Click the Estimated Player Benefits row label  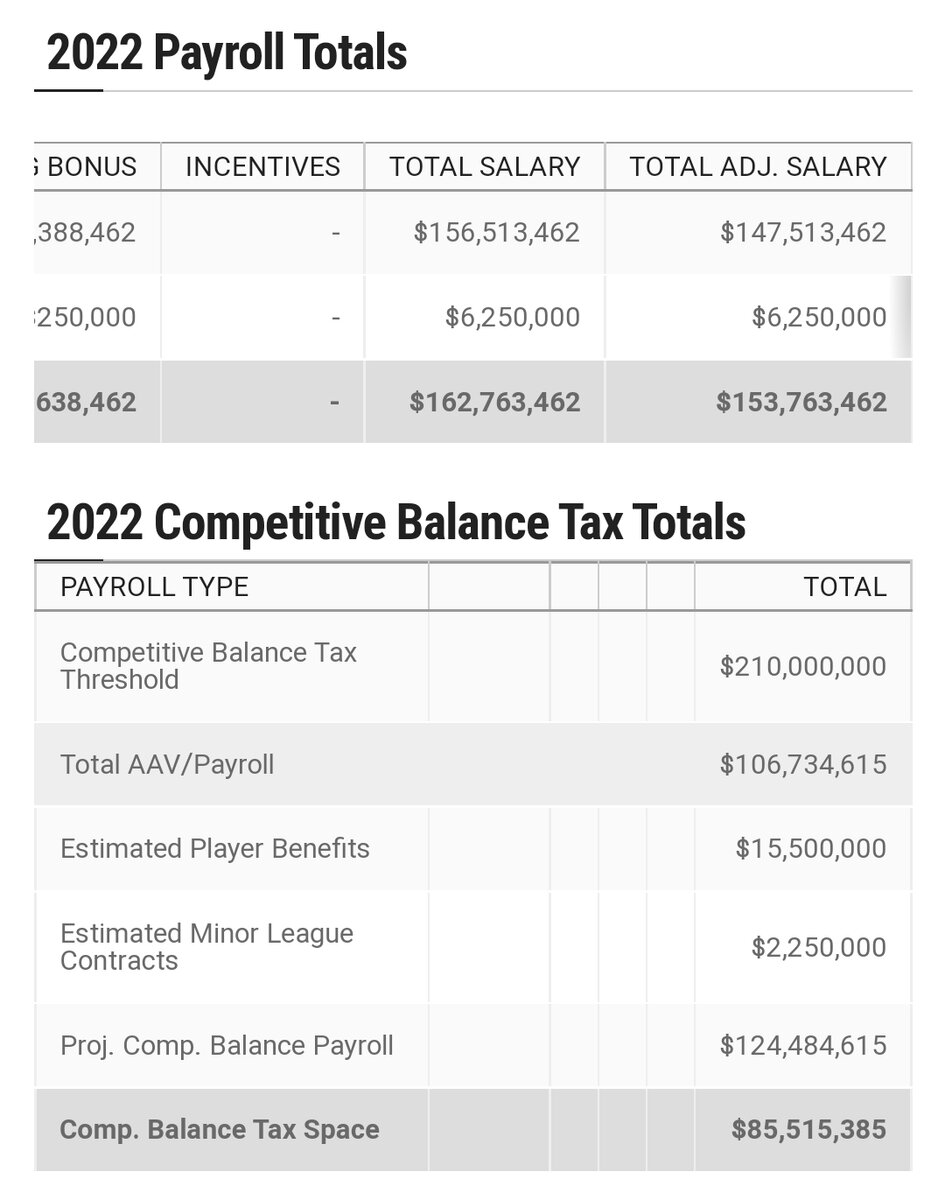(x=215, y=849)
